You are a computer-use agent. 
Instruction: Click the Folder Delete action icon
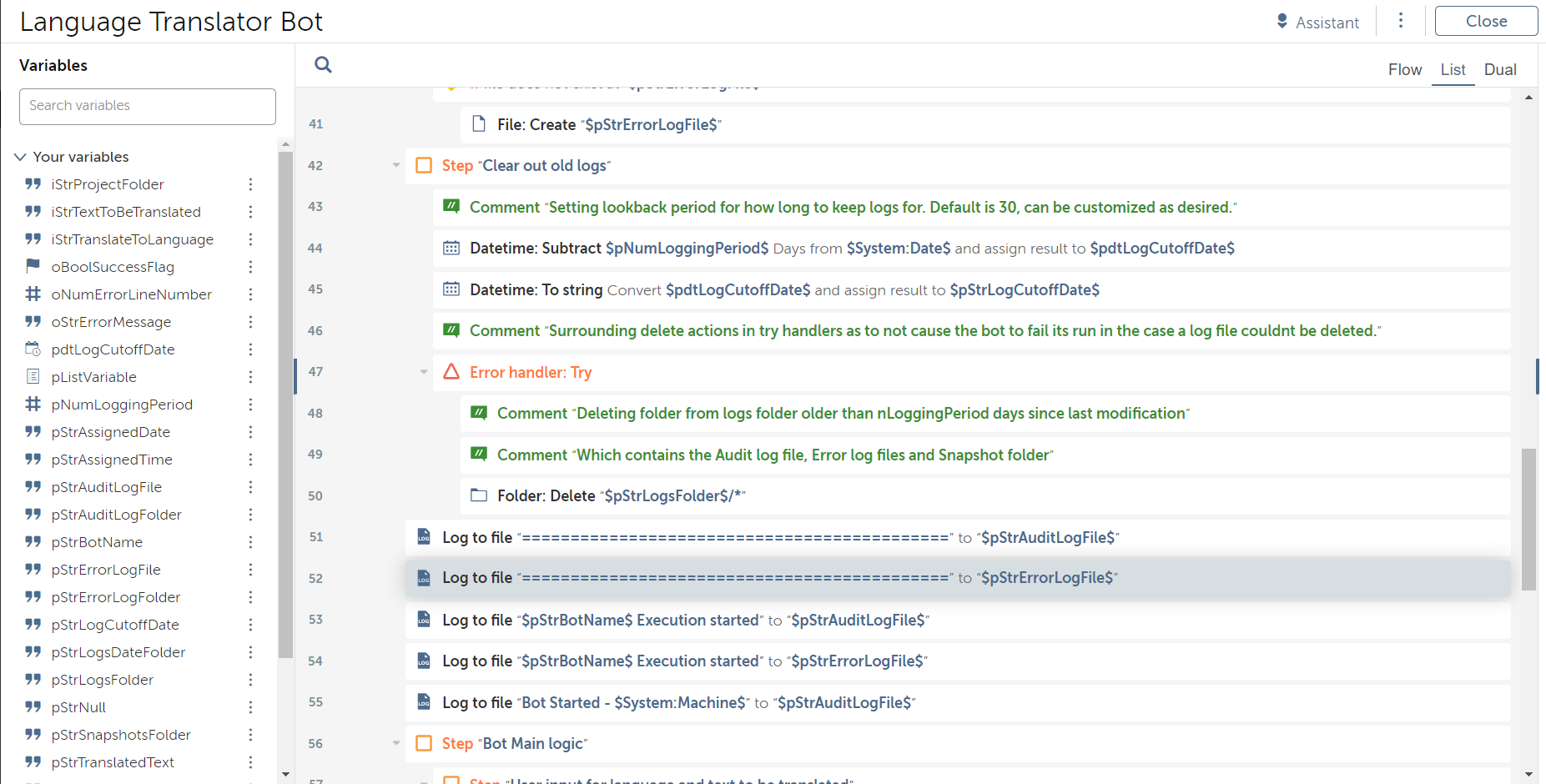coord(479,495)
